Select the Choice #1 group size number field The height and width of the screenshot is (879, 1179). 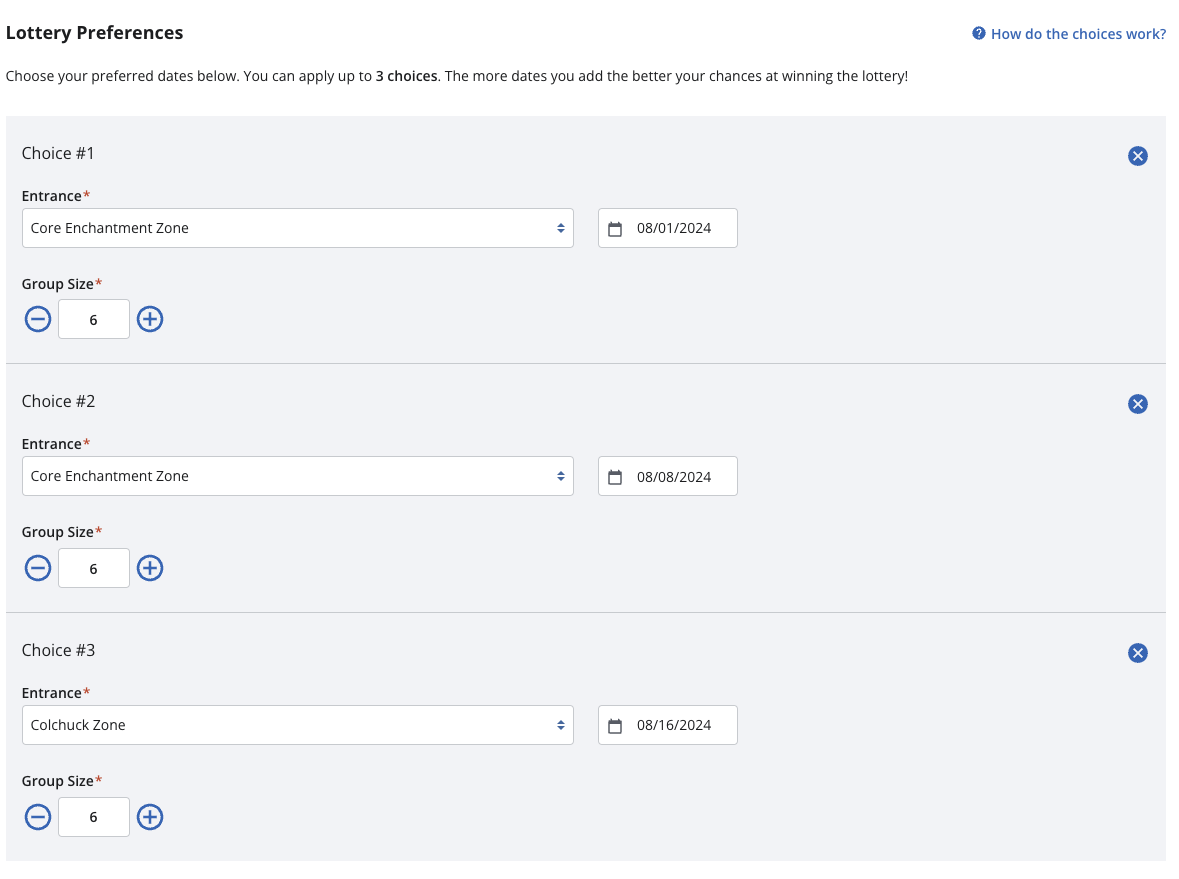[x=94, y=320]
